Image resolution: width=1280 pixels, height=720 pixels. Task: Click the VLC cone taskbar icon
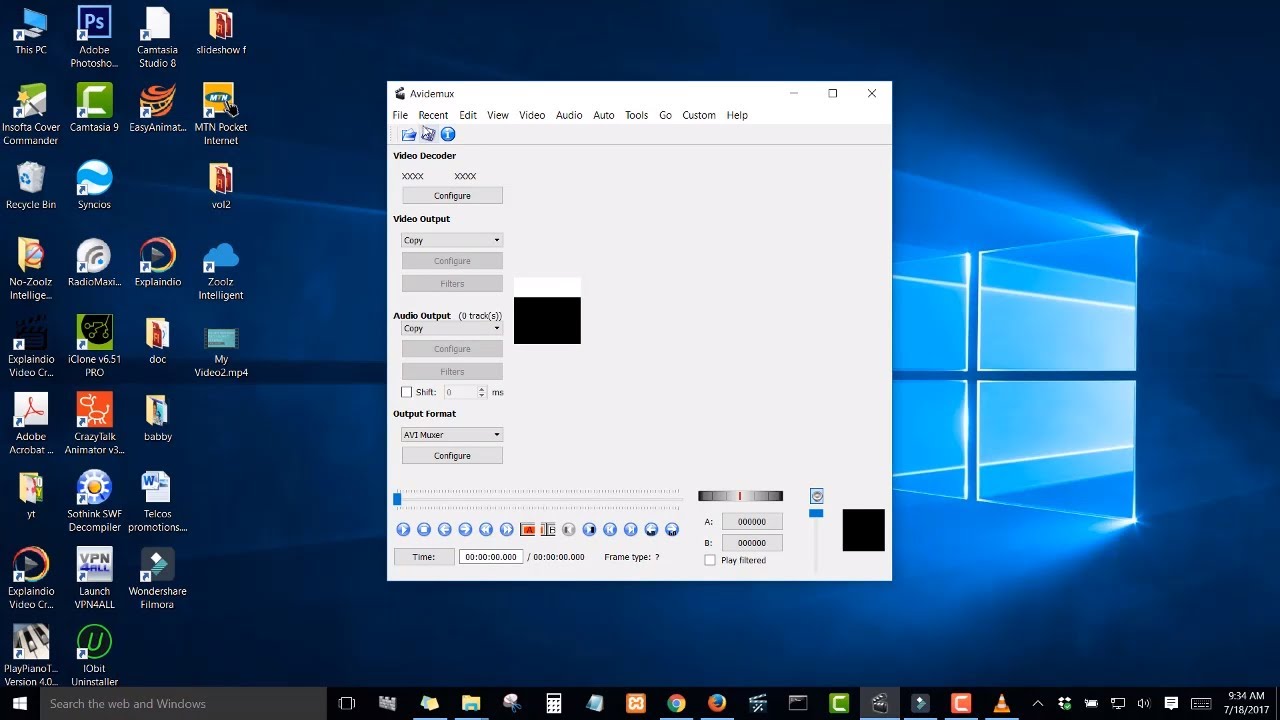[x=1002, y=704]
